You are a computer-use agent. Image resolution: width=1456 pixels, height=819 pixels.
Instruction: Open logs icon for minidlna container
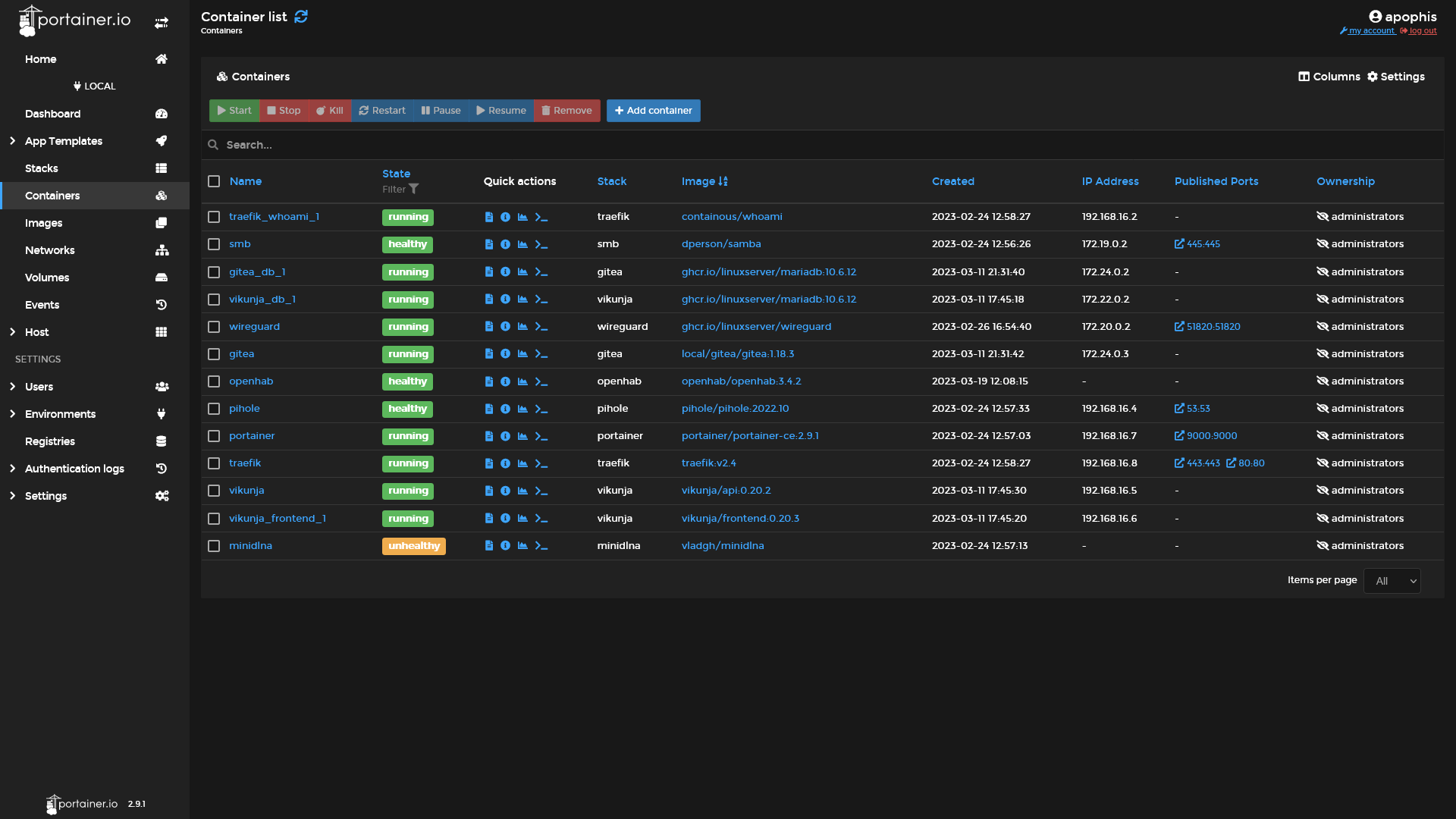(x=489, y=546)
